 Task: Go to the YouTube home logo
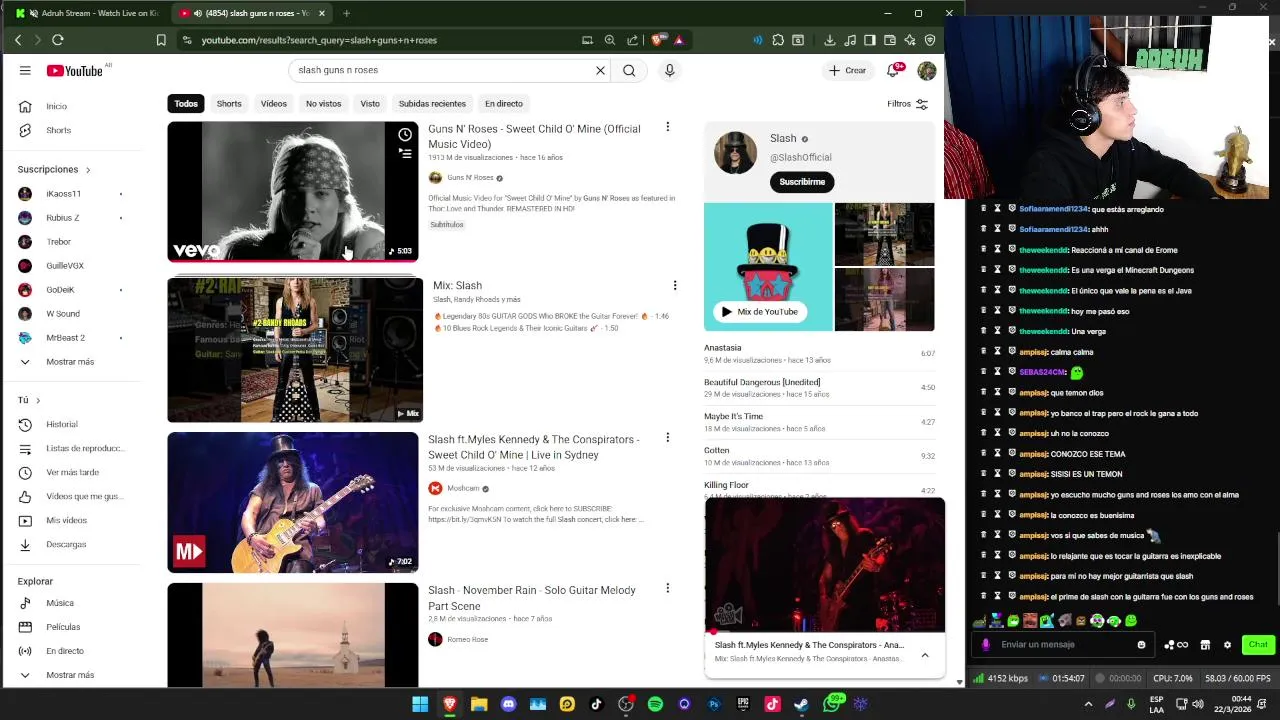click(x=74, y=70)
